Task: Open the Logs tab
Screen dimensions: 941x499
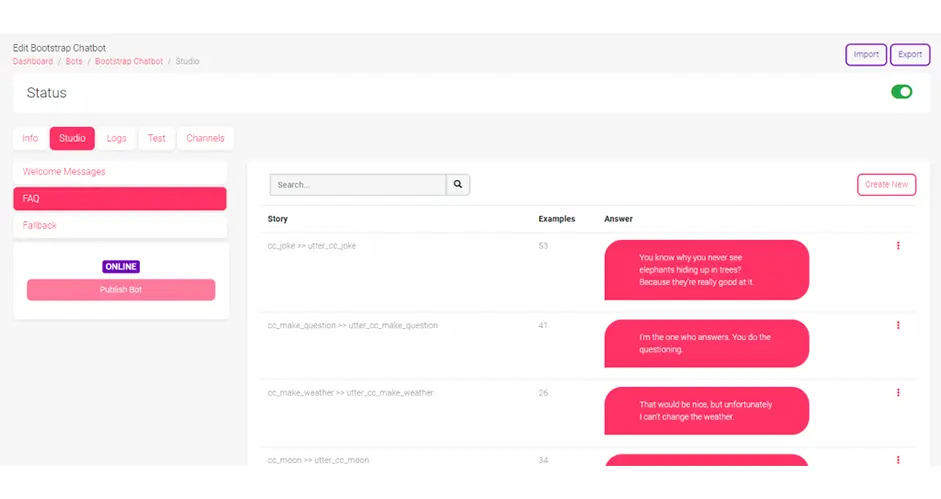Action: coord(117,138)
